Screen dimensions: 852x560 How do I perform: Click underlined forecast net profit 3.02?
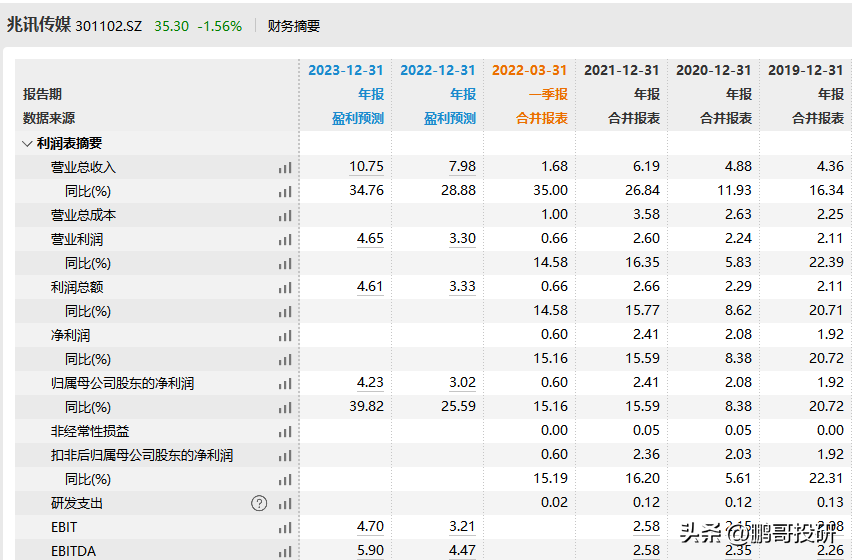[462, 382]
